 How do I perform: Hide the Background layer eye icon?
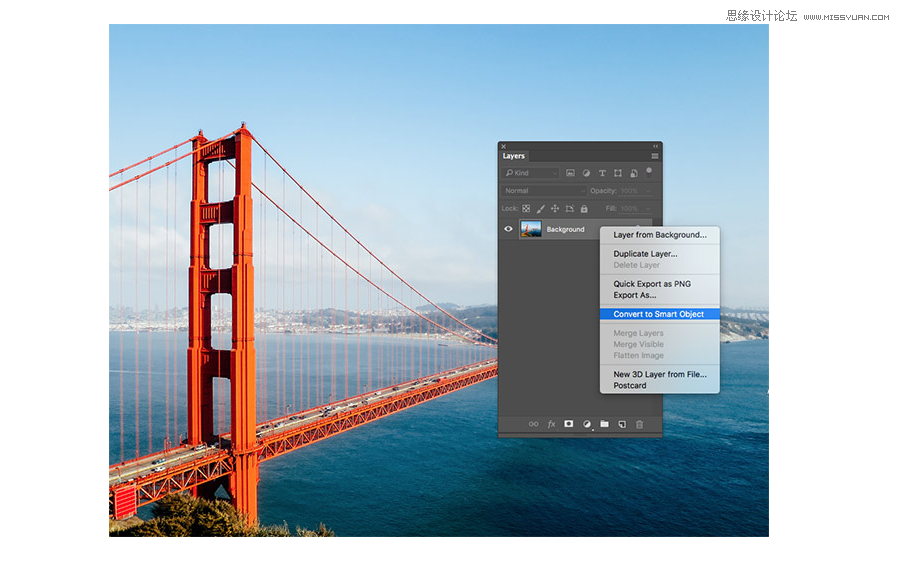(508, 229)
